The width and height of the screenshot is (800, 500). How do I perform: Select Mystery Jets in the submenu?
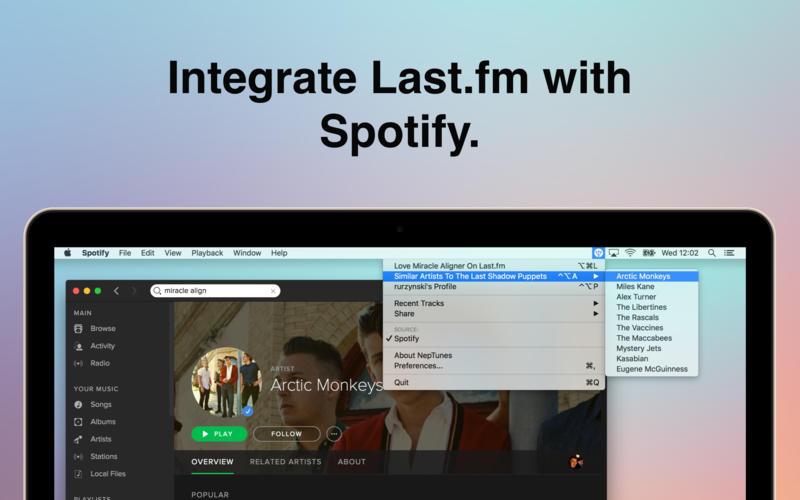point(652,348)
